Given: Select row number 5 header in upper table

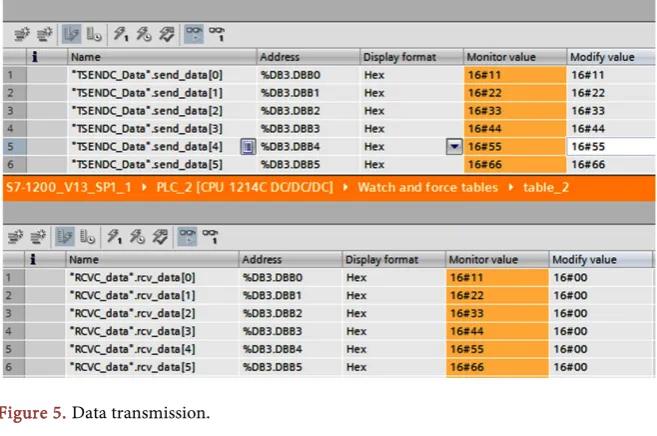Looking at the screenshot, I should [x=14, y=147].
